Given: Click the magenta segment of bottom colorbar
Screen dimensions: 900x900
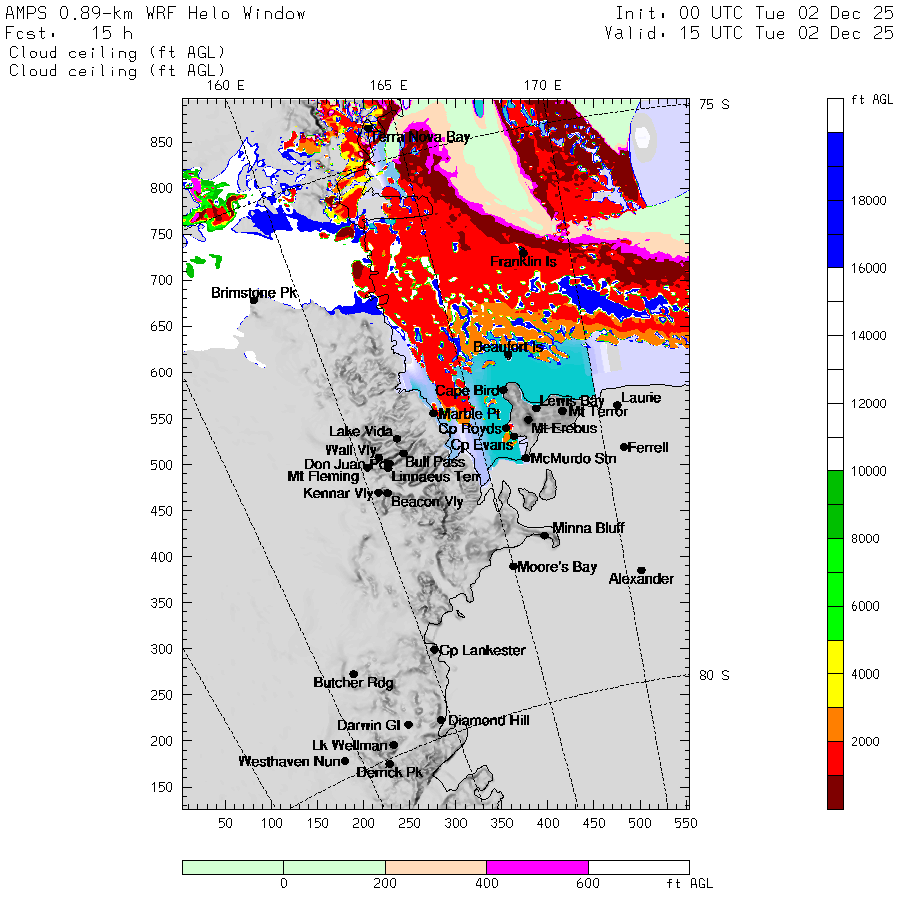Looking at the screenshot, I should click(537, 867).
